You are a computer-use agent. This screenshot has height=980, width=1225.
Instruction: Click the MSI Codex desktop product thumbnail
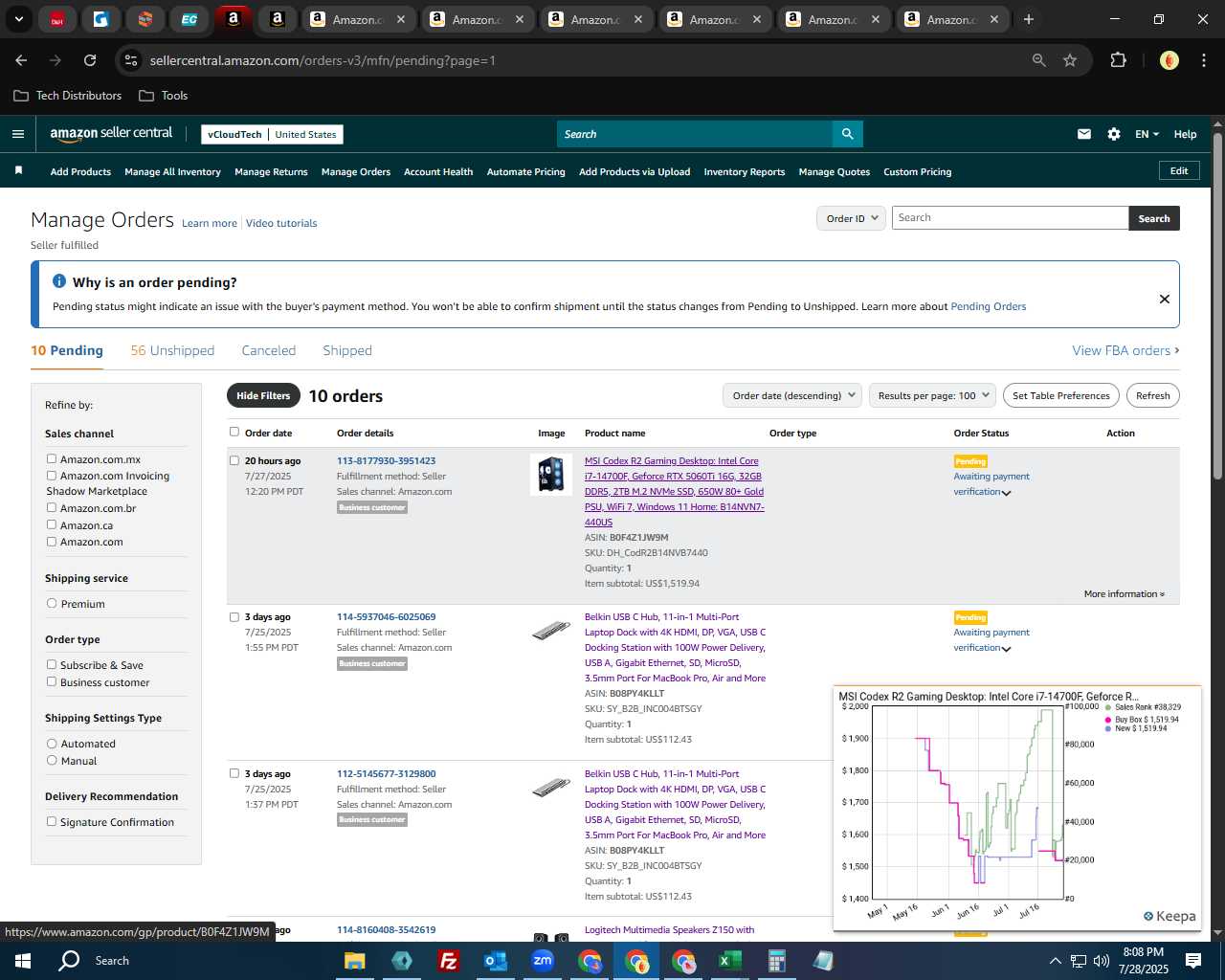tap(551, 475)
